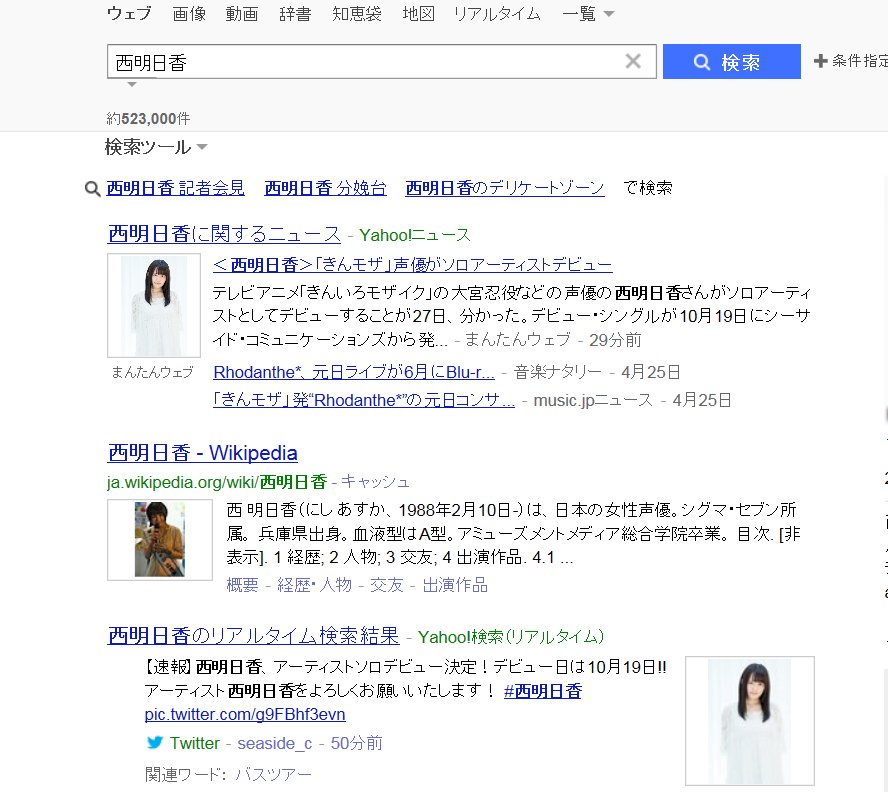Open 「きんモザ」発 Rhodanthe* の元日コンサ... link
The image size is (888, 792).
click(x=364, y=401)
